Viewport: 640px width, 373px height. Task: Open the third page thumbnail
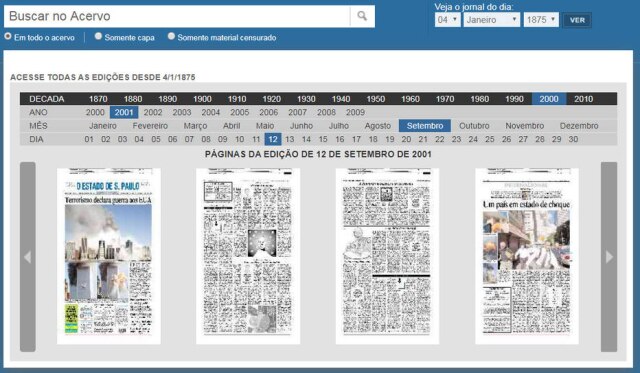coord(387,256)
